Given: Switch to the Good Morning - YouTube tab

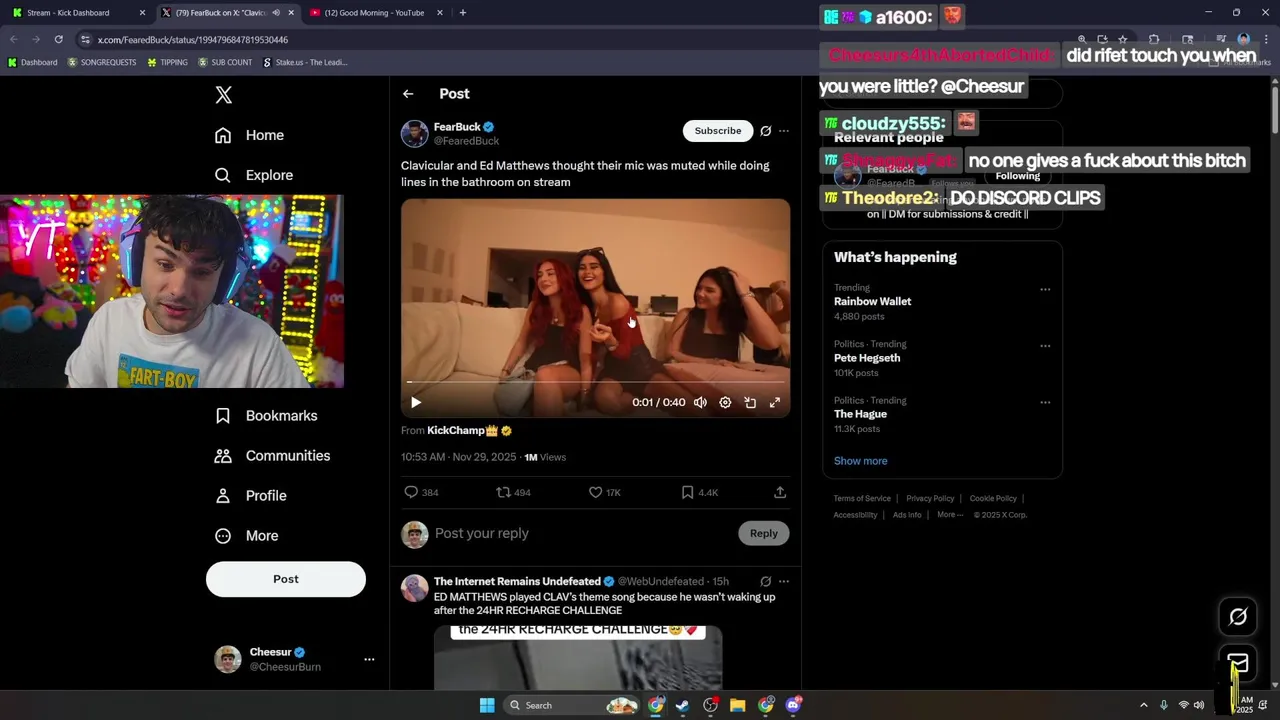Looking at the screenshot, I should coord(373,13).
